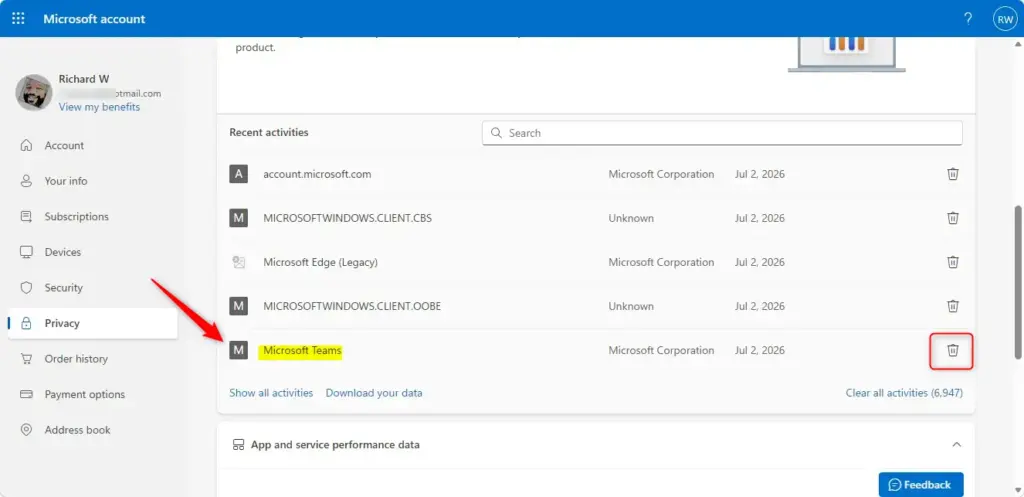Select the MICROSOFTWINDOWS.CLIENT.CBS activity name
Image resolution: width=1024 pixels, height=497 pixels.
[x=347, y=218]
